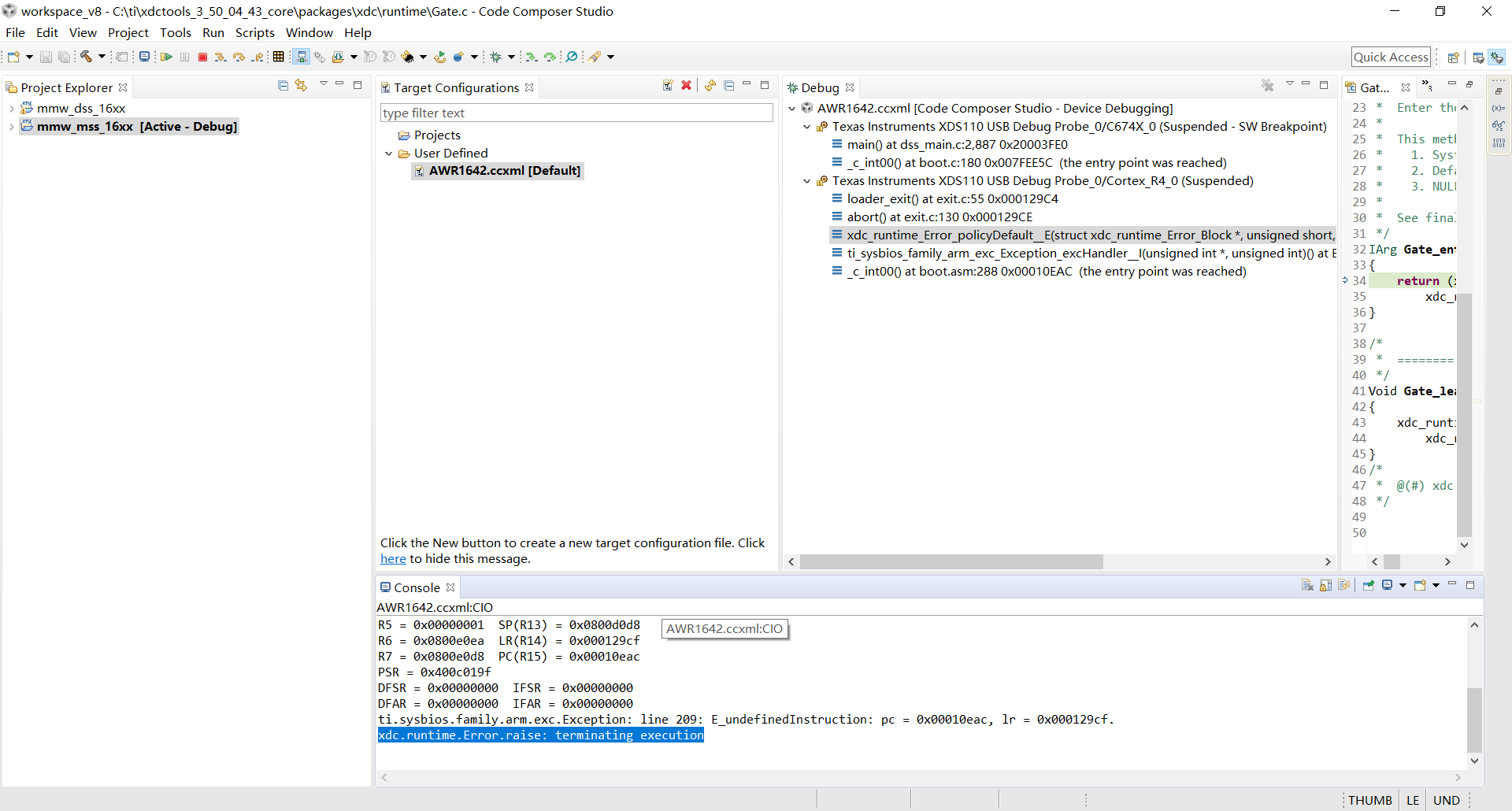Click the New toolbar icon
The width and height of the screenshot is (1512, 811).
(x=13, y=57)
